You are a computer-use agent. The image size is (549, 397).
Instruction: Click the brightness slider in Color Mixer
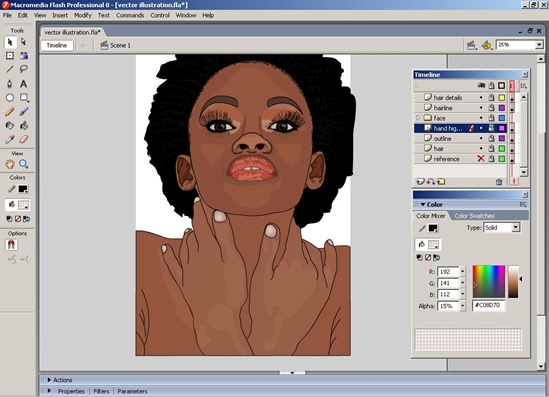click(x=513, y=281)
